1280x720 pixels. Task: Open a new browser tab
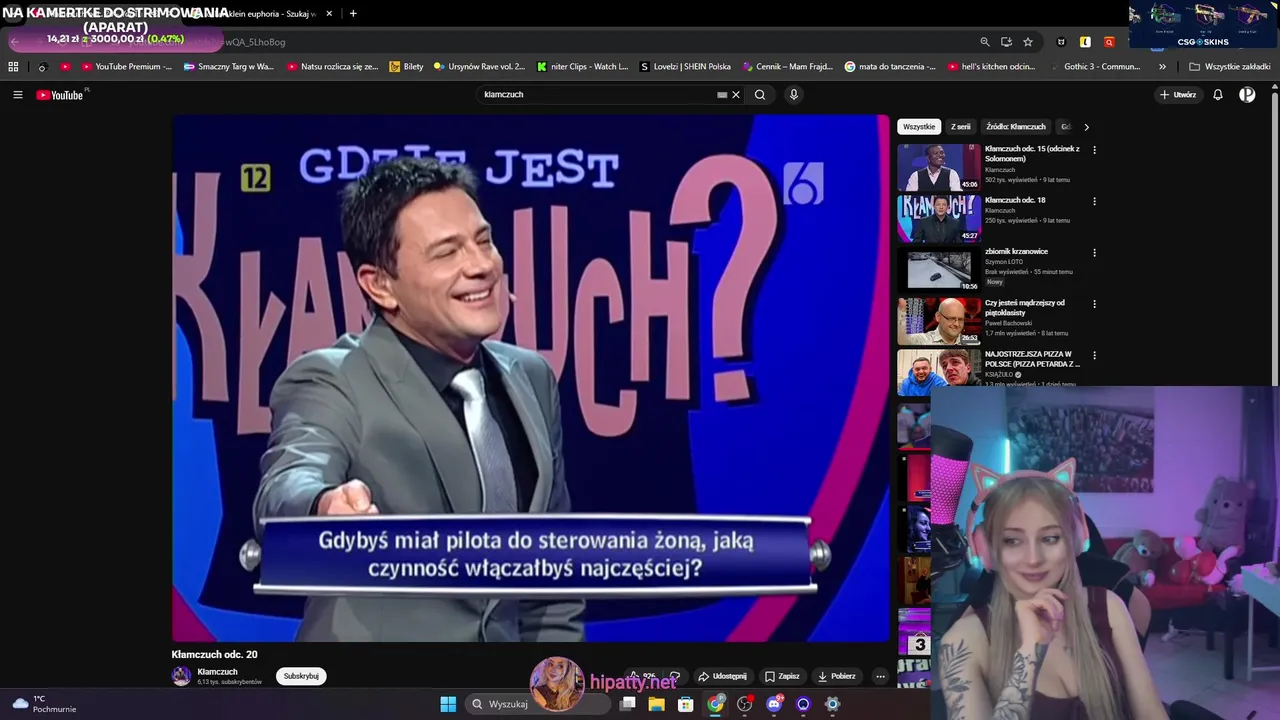(353, 13)
